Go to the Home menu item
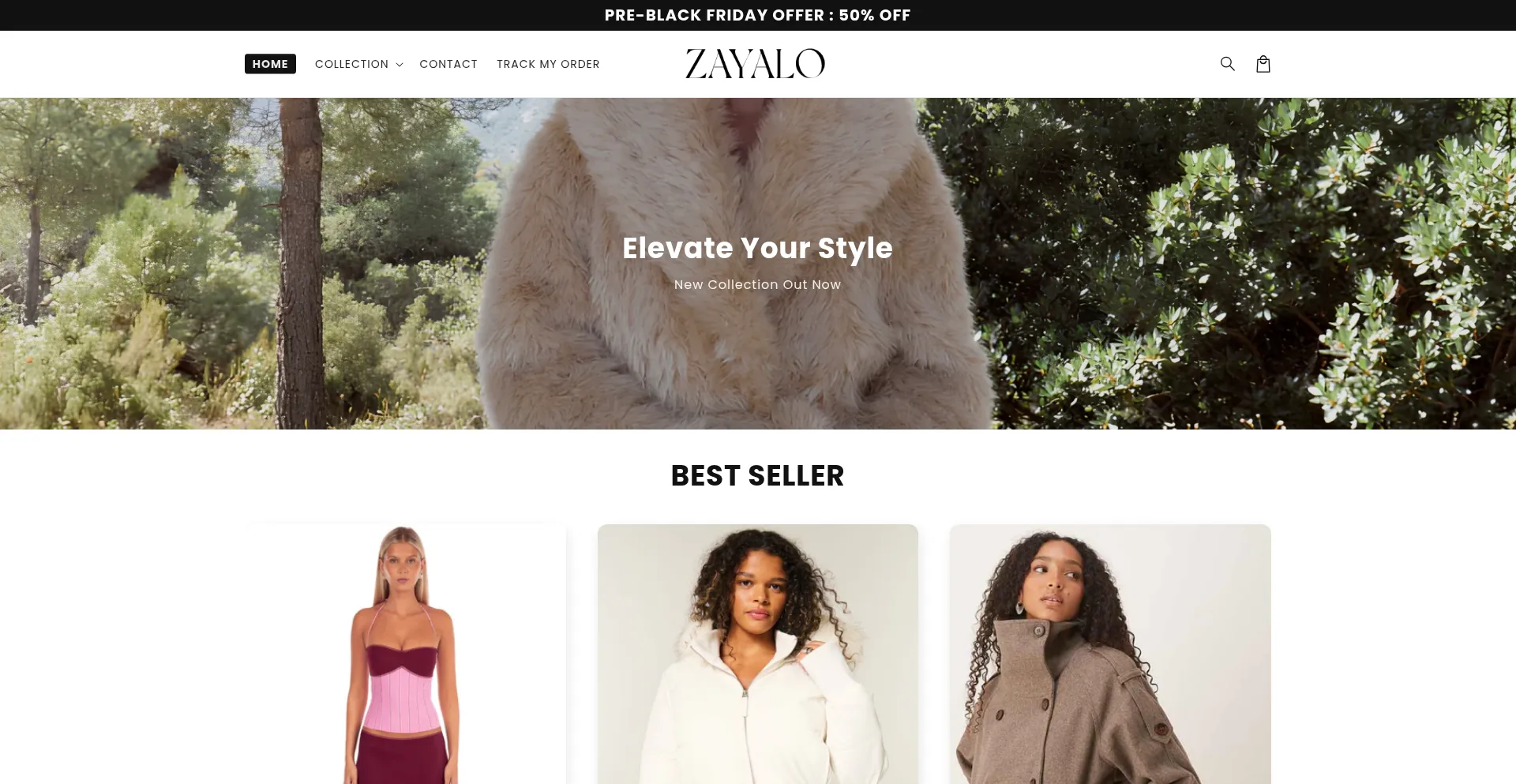This screenshot has height=784, width=1516. (270, 64)
